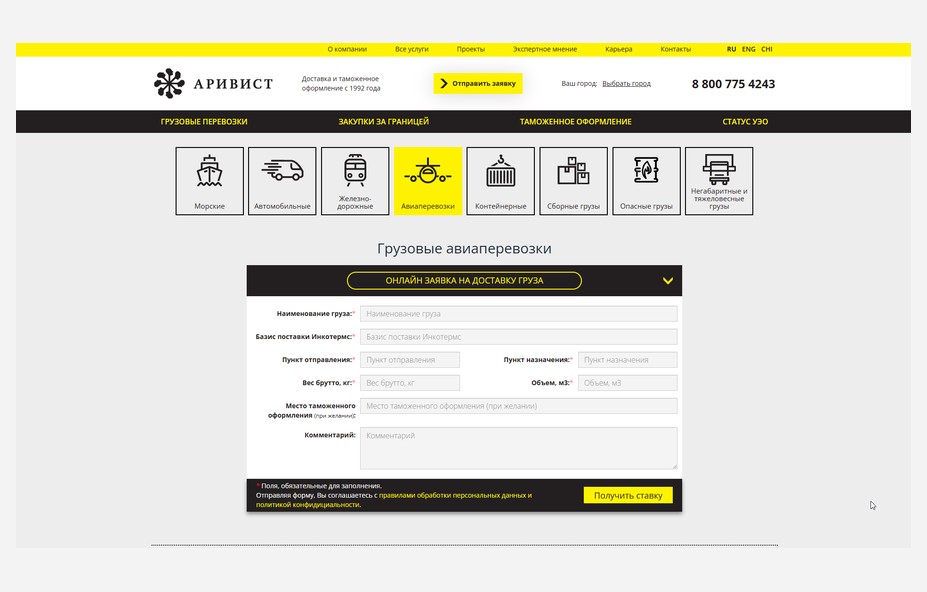This screenshot has height=592, width=927.
Task: Open the Железнодорожные train icon tile
Action: pyautogui.click(x=355, y=181)
